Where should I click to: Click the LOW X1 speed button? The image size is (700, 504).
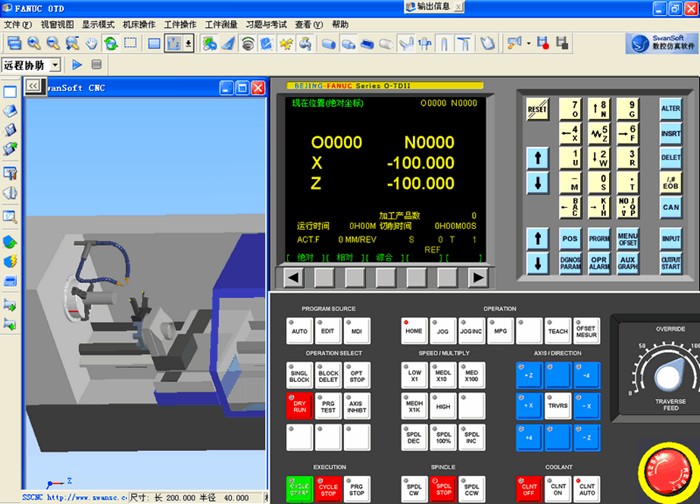(x=414, y=375)
